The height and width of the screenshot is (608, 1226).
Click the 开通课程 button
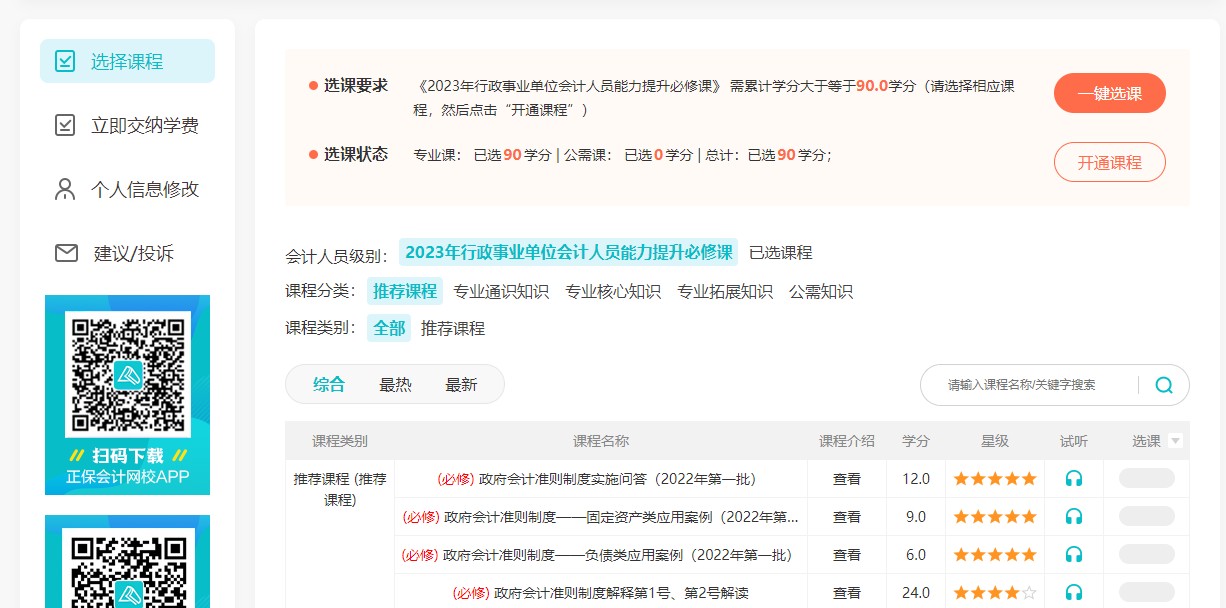[1109, 162]
